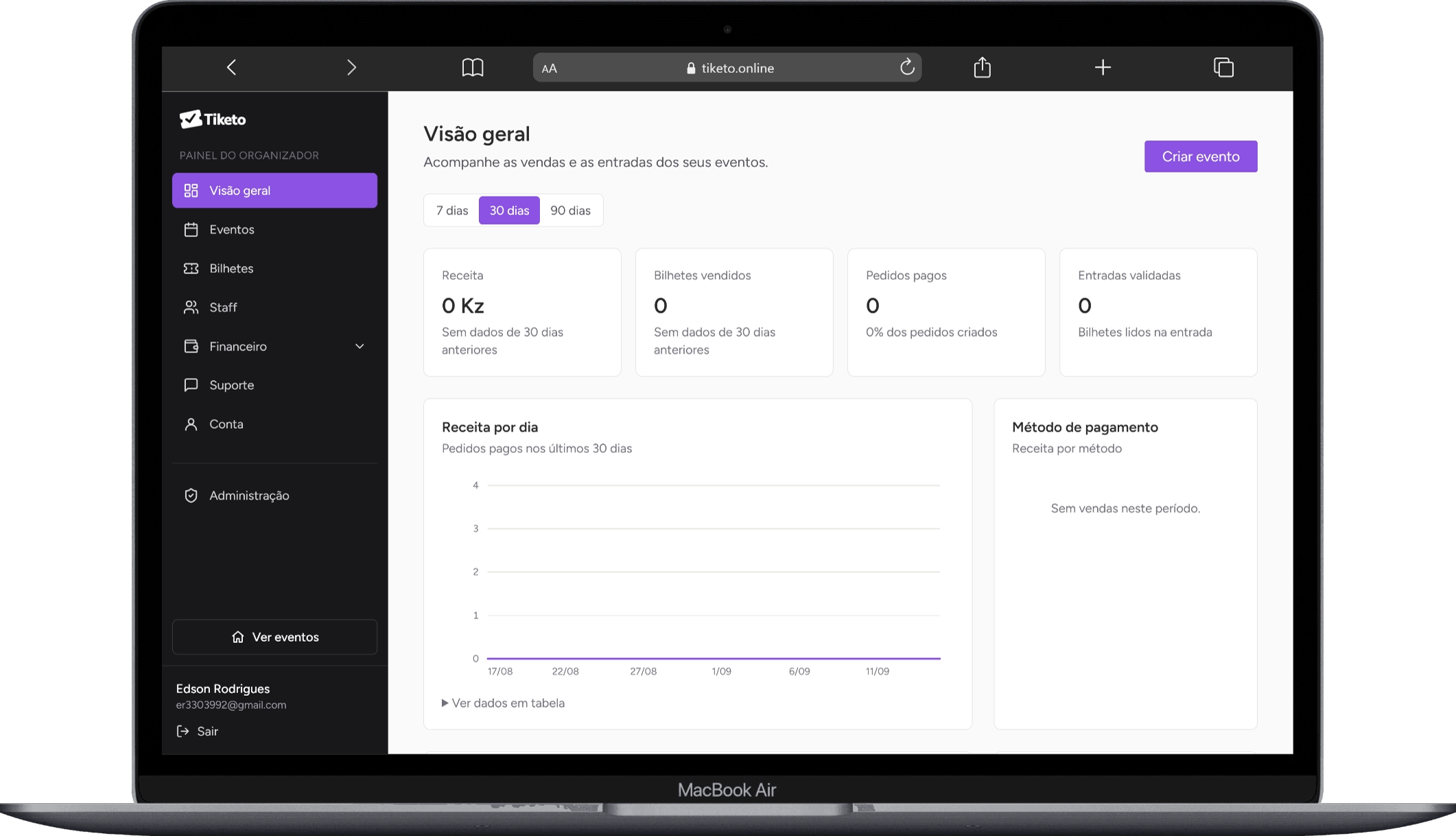Click the browser forward arrow

pyautogui.click(x=351, y=67)
